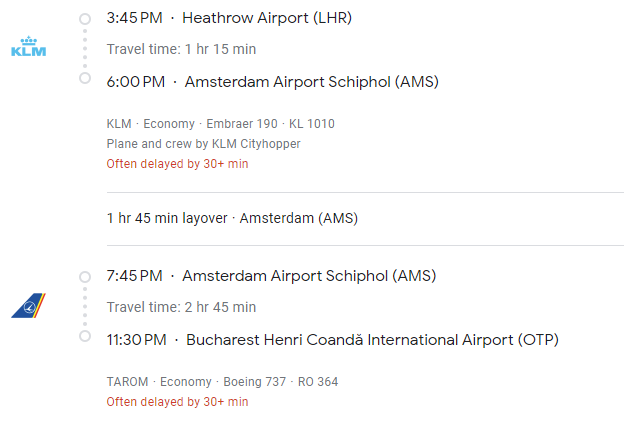624x422 pixels.
Task: Click the KLM airline logo
Action: (x=28, y=48)
